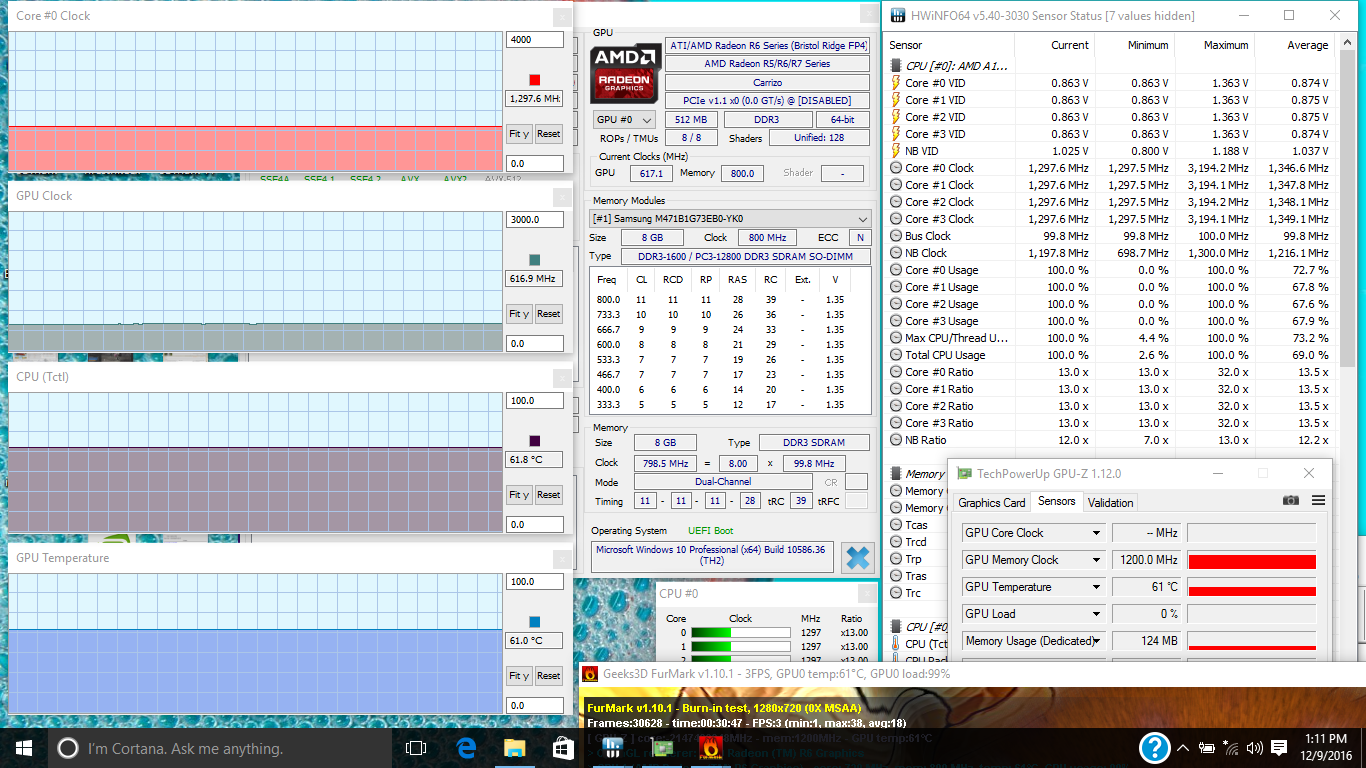The width and height of the screenshot is (1366, 768).
Task: Click the GPU-Z title bar icon
Action: [964, 473]
